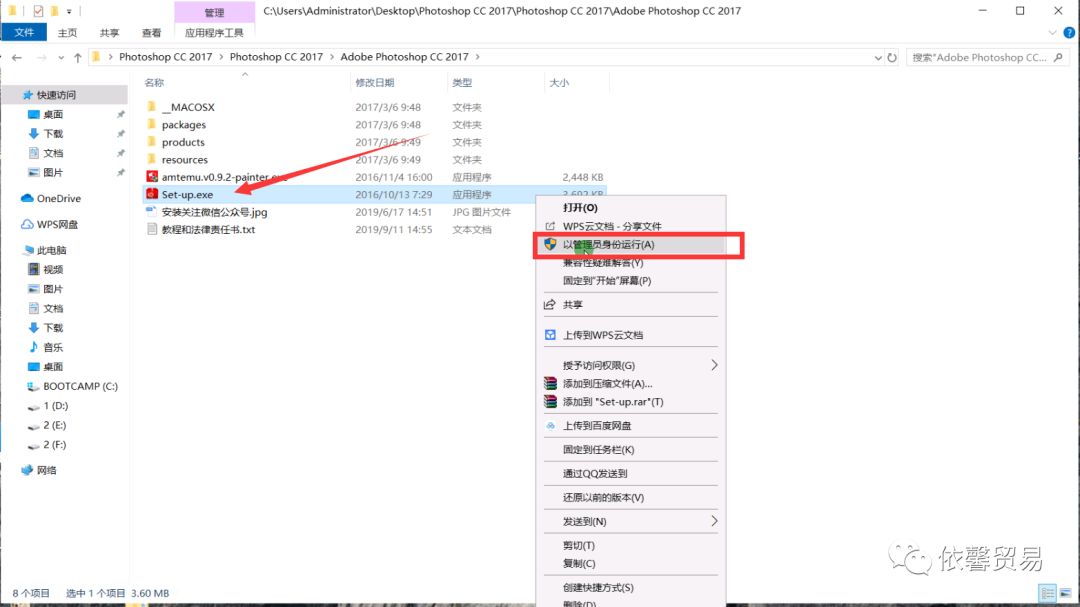The height and width of the screenshot is (607, 1080).
Task: Switch to the 查看 ribbon tab
Action: 151,32
